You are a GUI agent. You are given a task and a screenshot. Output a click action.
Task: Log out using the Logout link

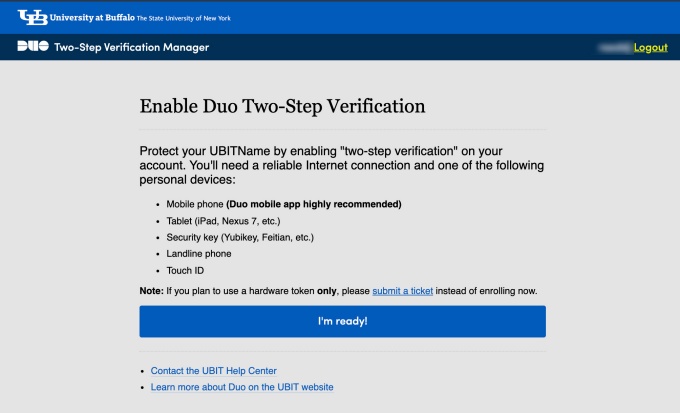pyautogui.click(x=650, y=47)
